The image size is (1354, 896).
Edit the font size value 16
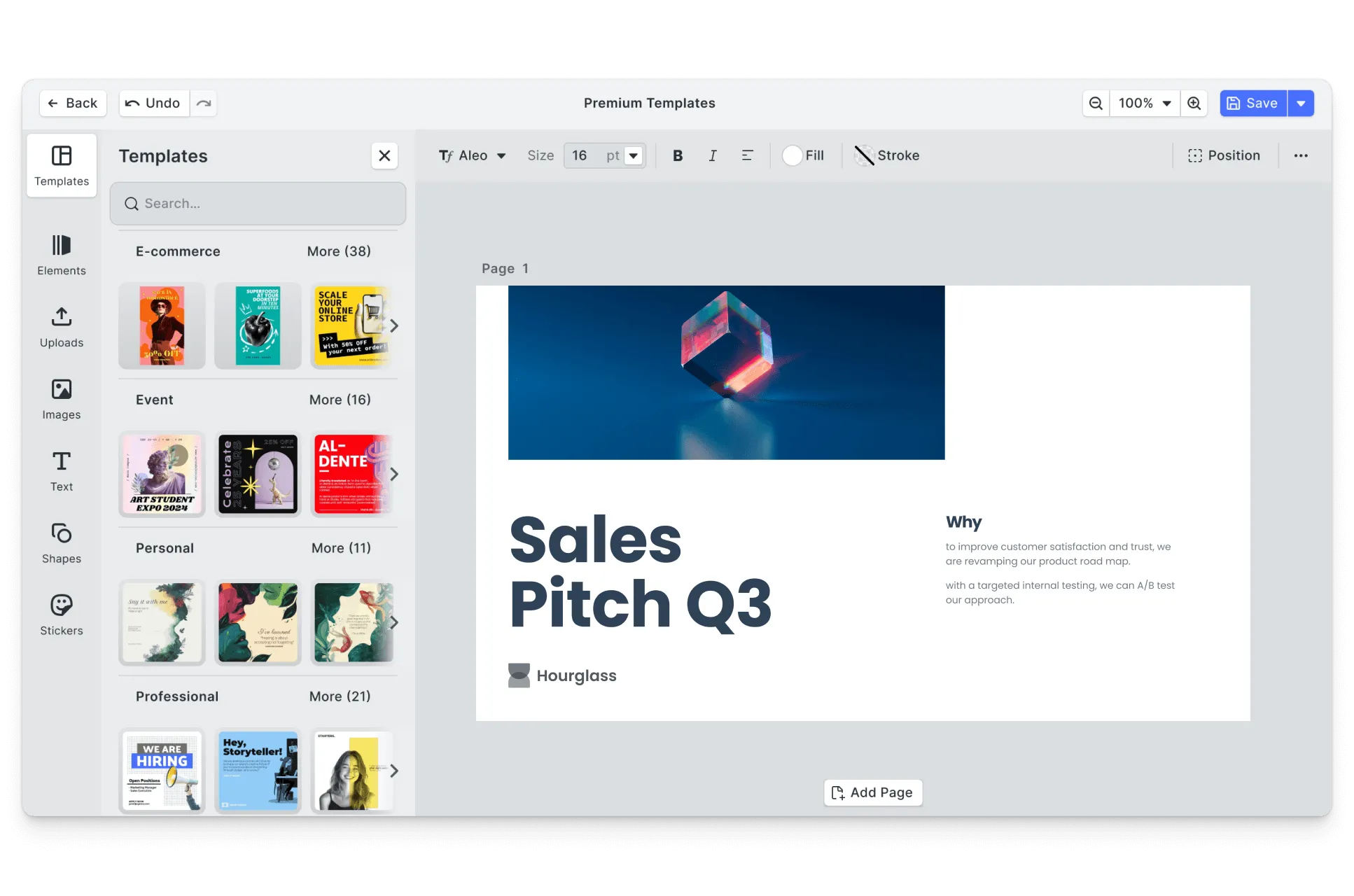[581, 155]
